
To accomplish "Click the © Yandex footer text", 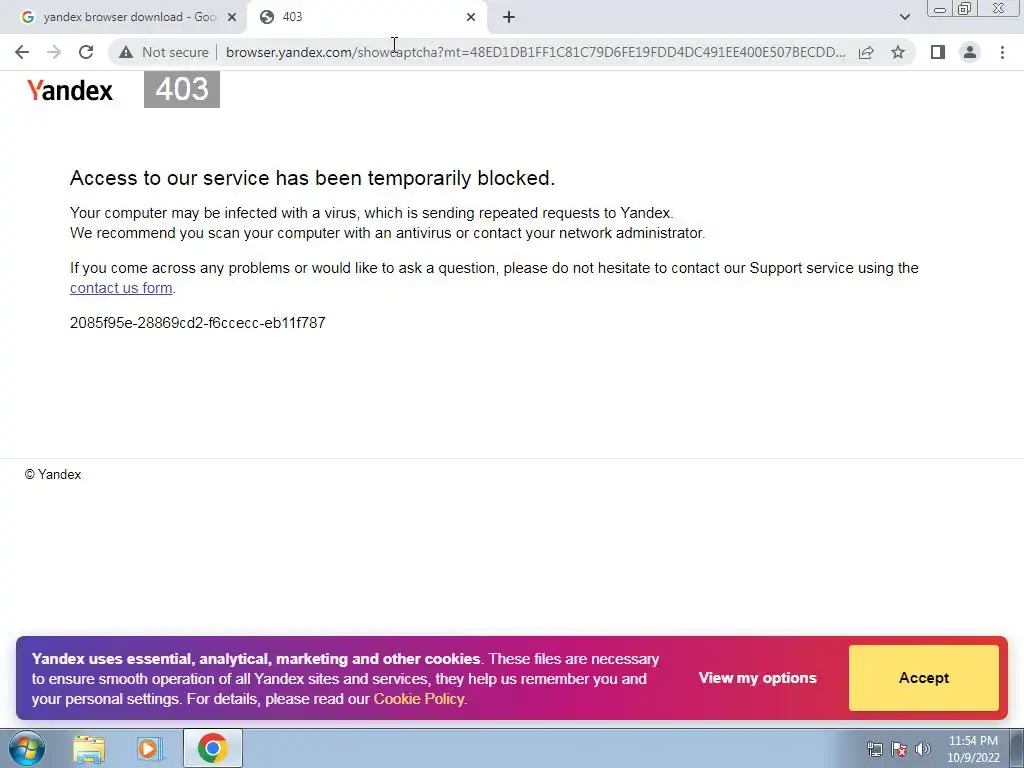I will (x=53, y=475).
